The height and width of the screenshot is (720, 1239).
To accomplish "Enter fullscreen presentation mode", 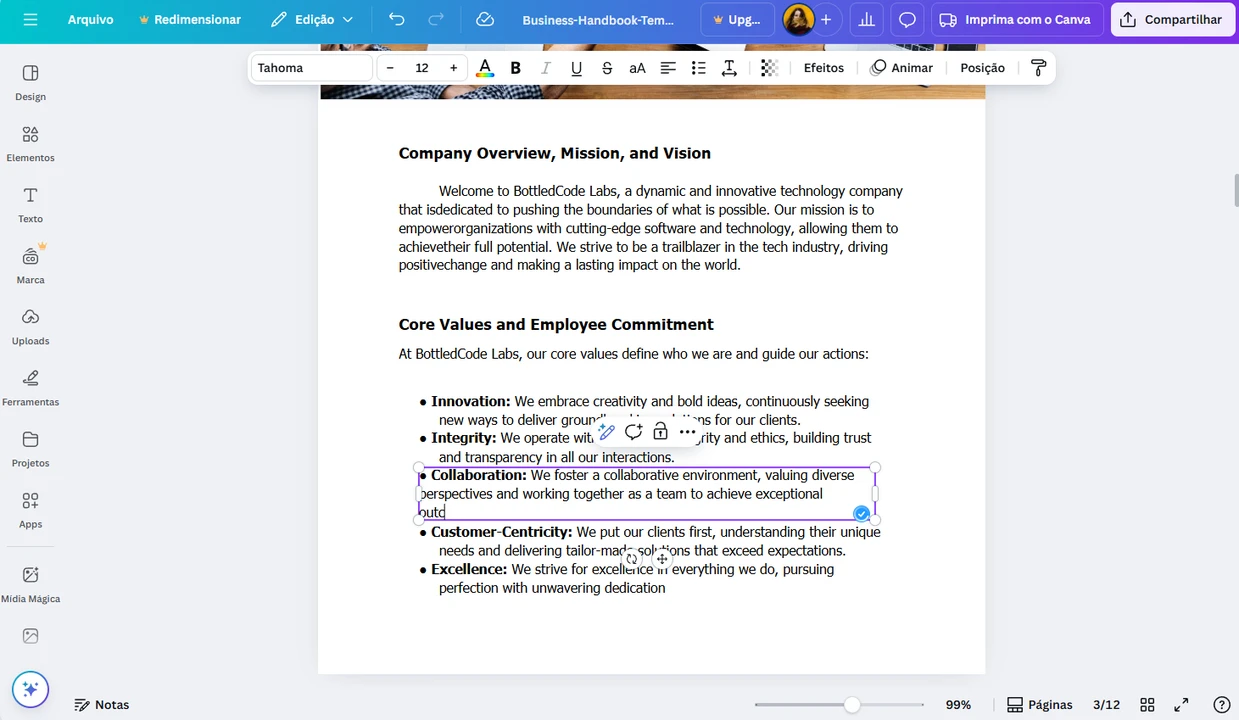I will [x=1181, y=705].
